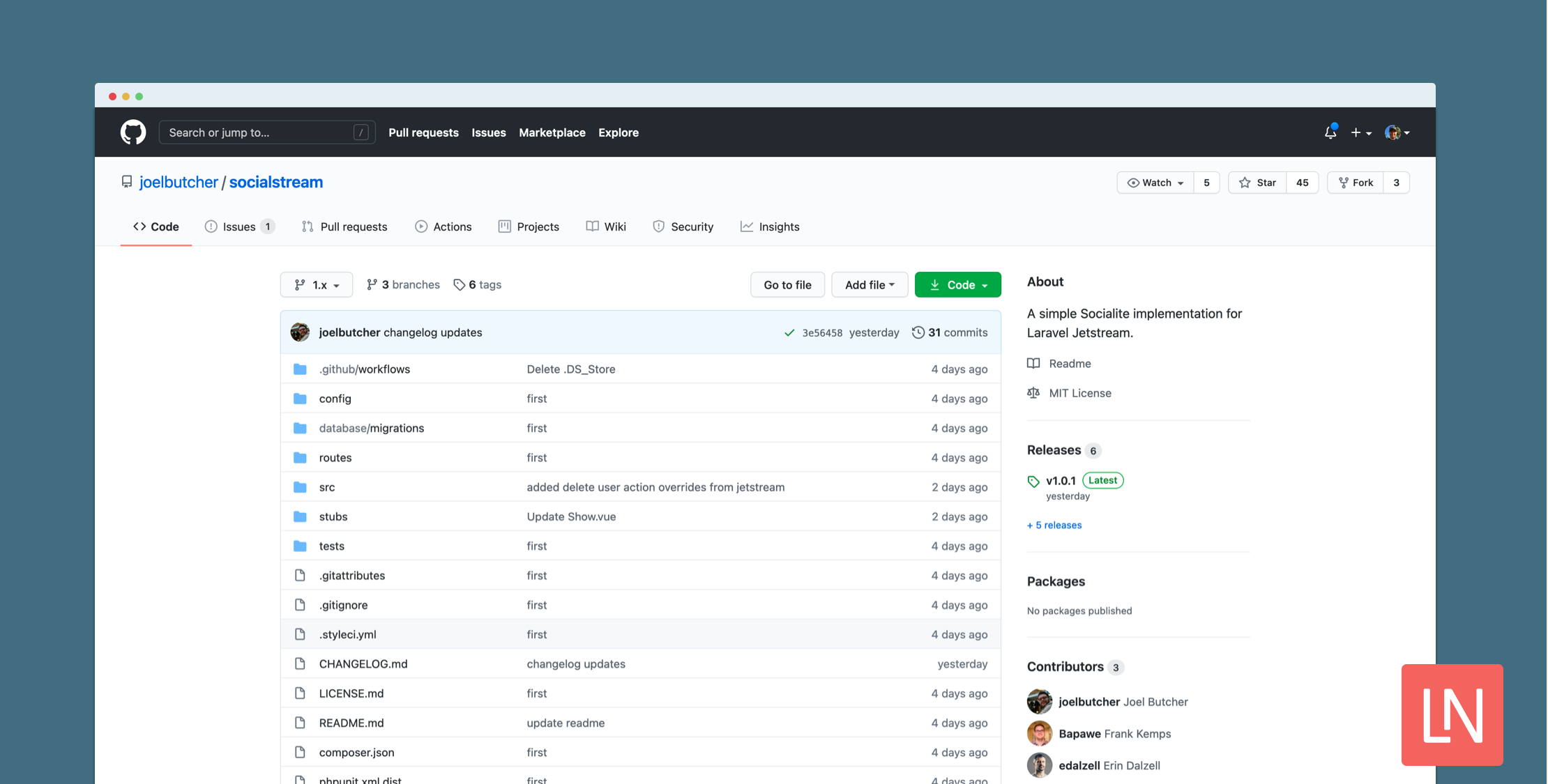Click the watch count 5
The height and width of the screenshot is (784, 1548).
[1206, 183]
